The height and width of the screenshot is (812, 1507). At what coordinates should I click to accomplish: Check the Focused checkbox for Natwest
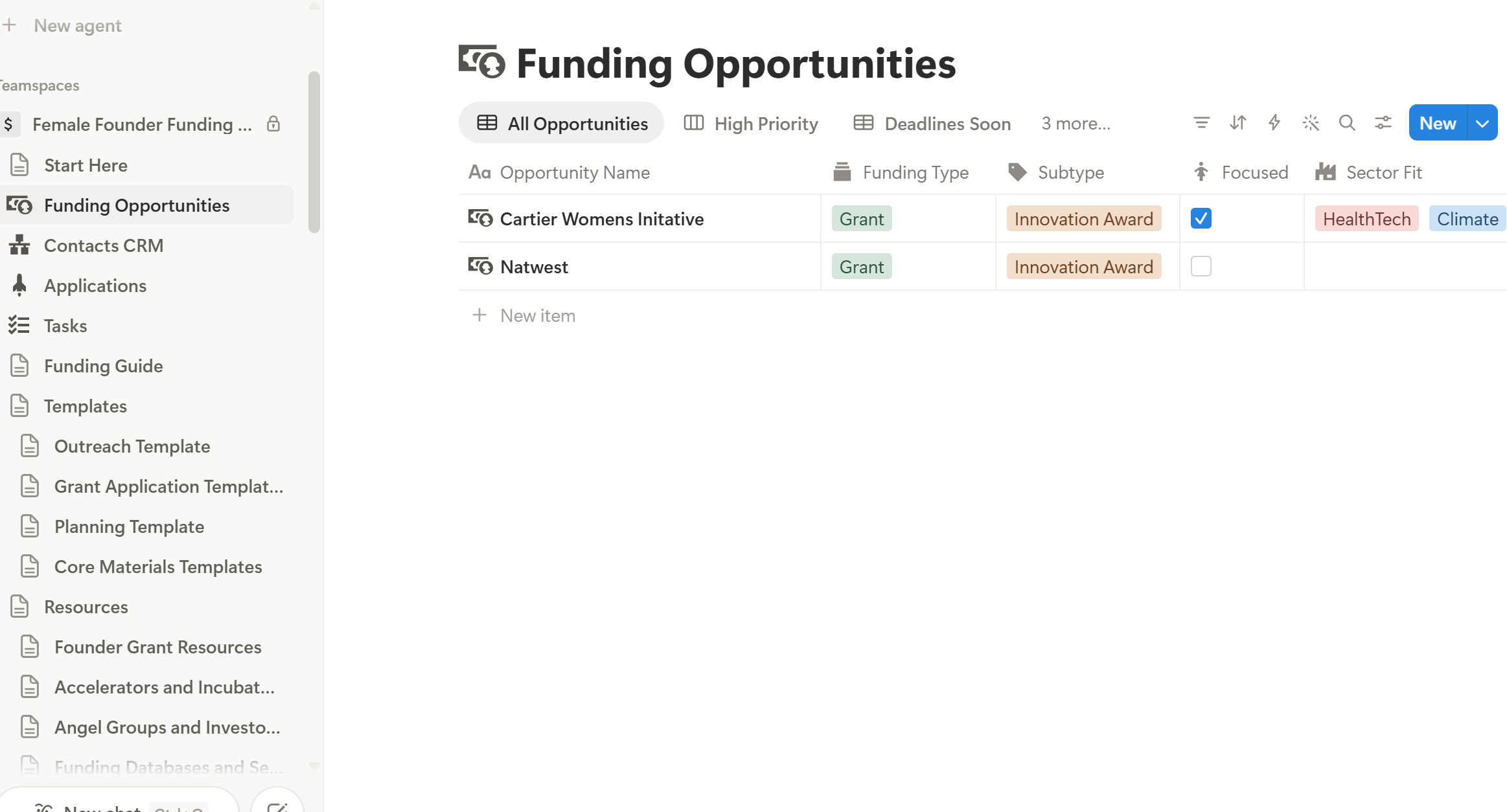coord(1201,267)
